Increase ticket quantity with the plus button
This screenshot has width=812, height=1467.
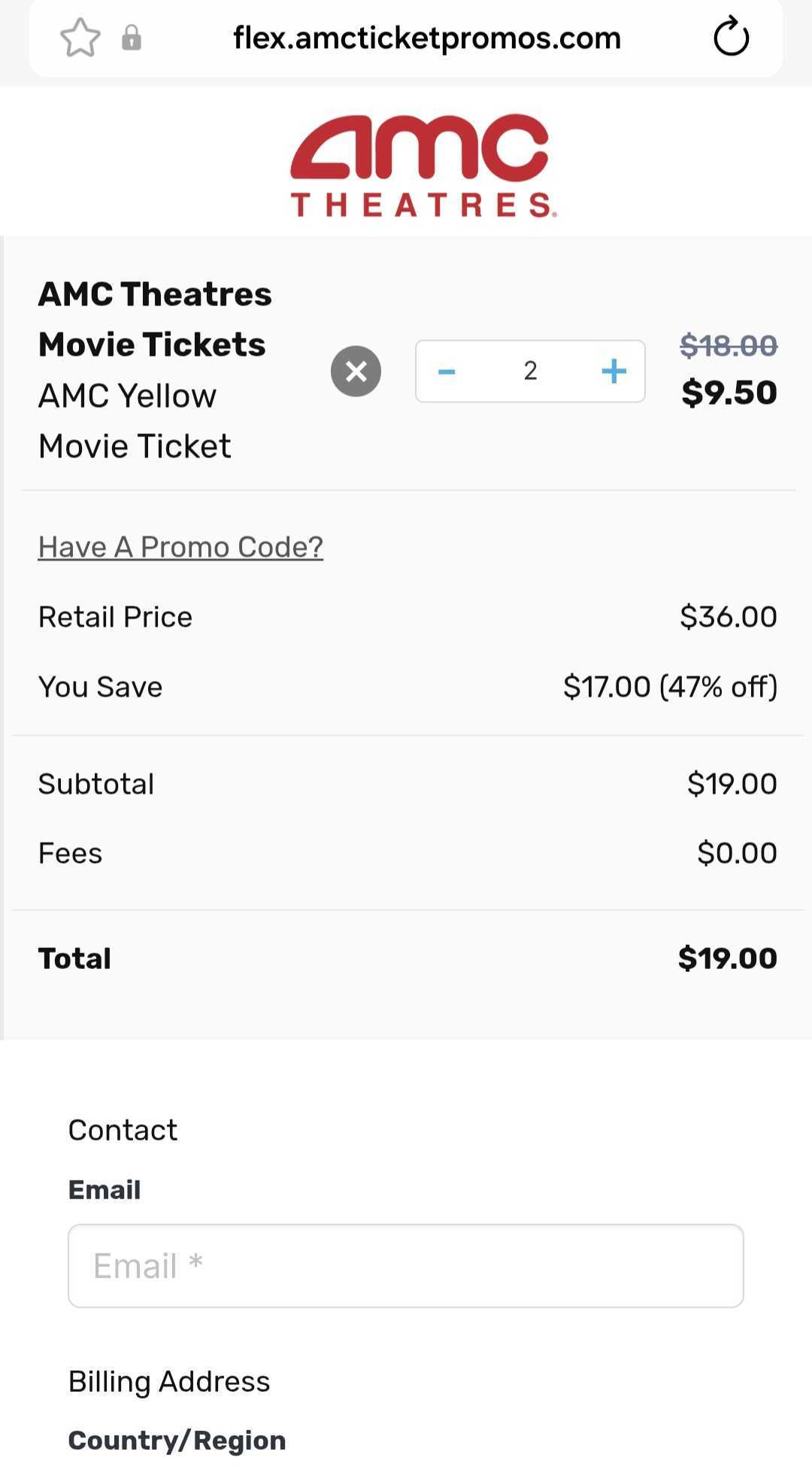pyautogui.click(x=614, y=371)
